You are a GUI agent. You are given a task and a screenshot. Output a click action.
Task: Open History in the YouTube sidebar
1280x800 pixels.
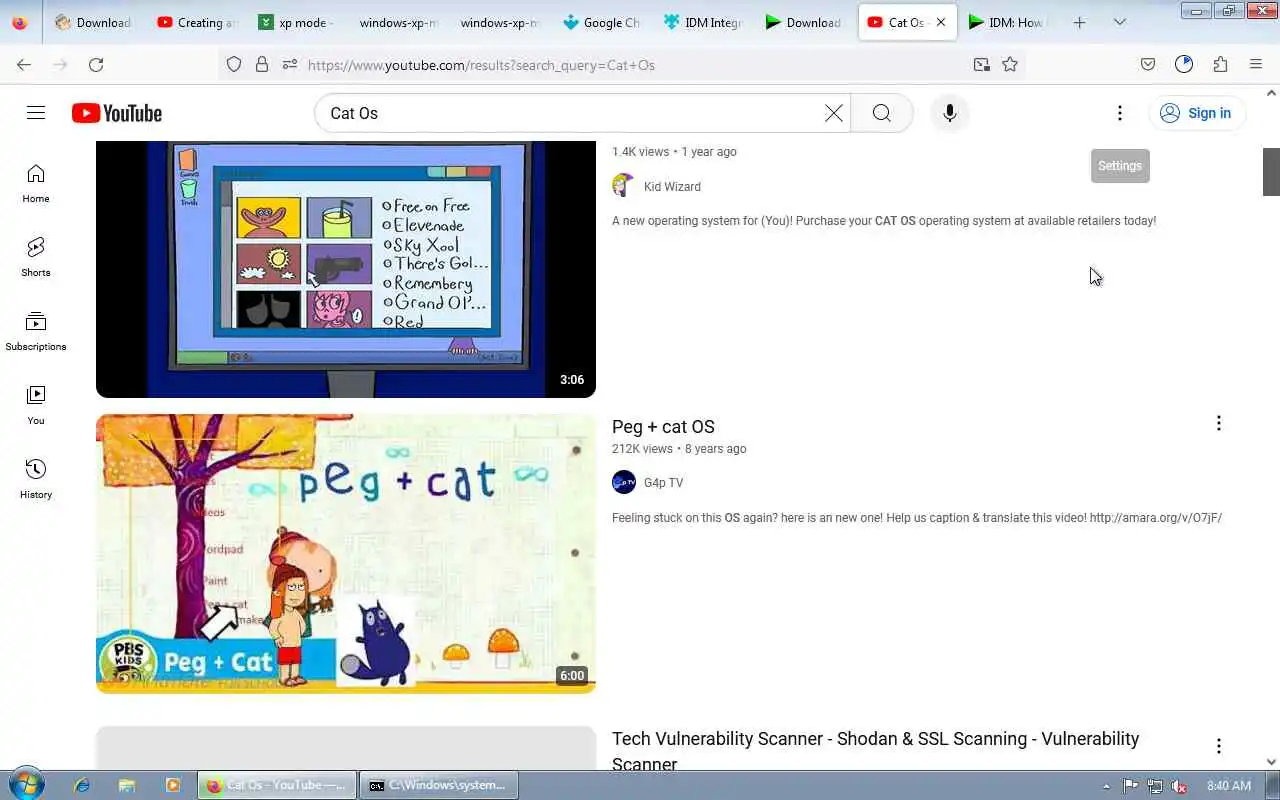[36, 480]
